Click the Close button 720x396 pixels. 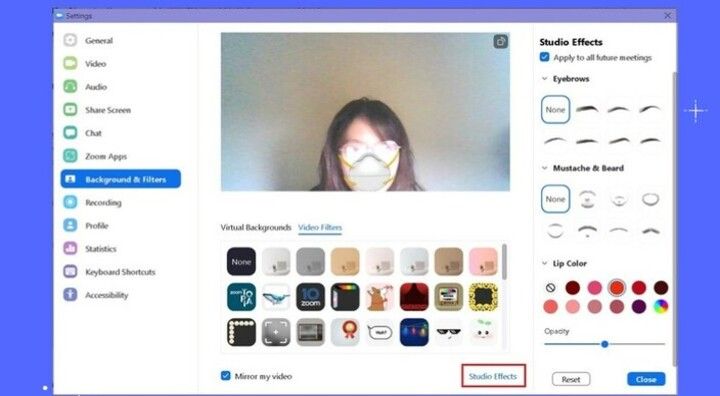coord(646,379)
